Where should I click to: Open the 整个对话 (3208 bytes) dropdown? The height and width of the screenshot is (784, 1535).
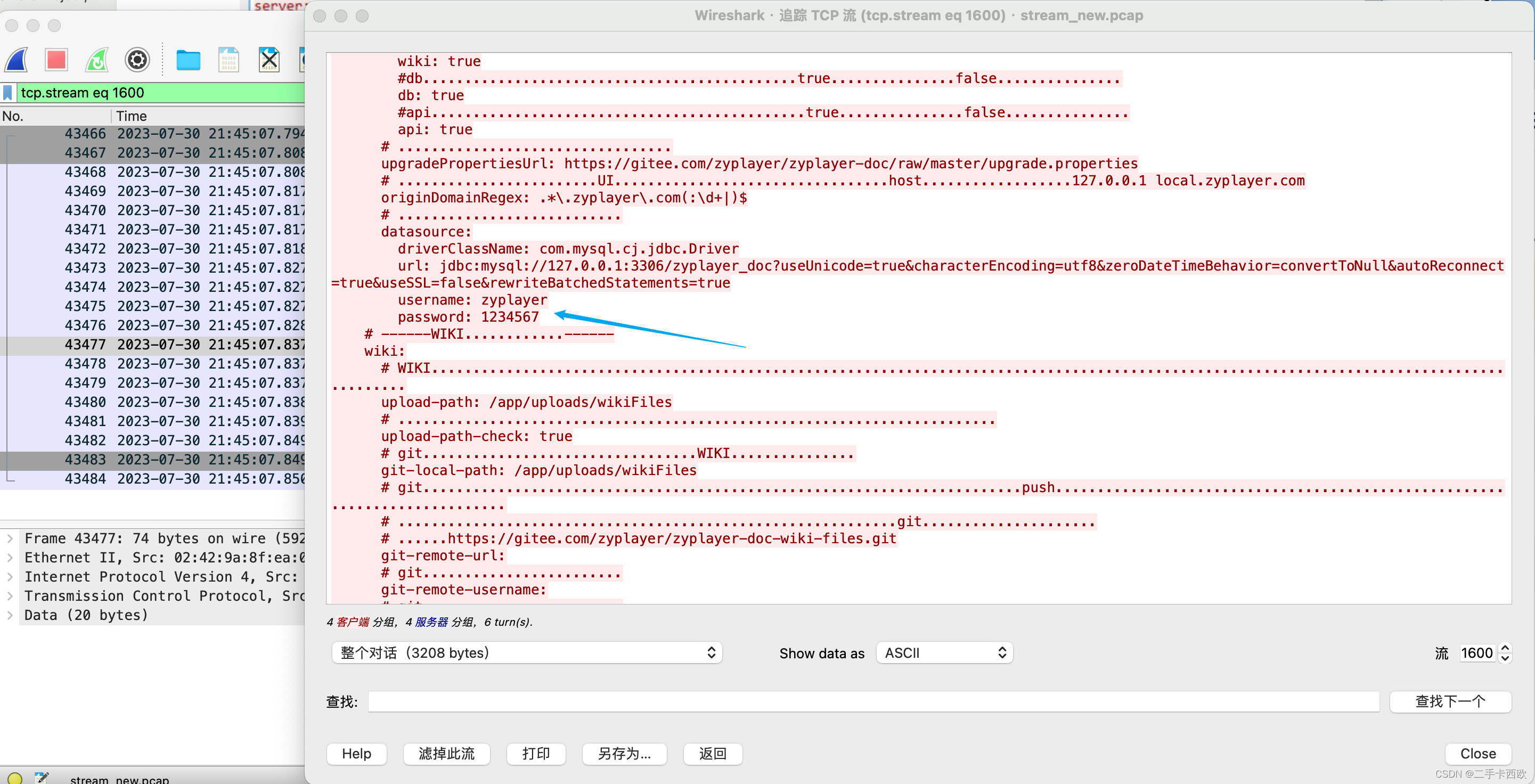click(x=527, y=653)
